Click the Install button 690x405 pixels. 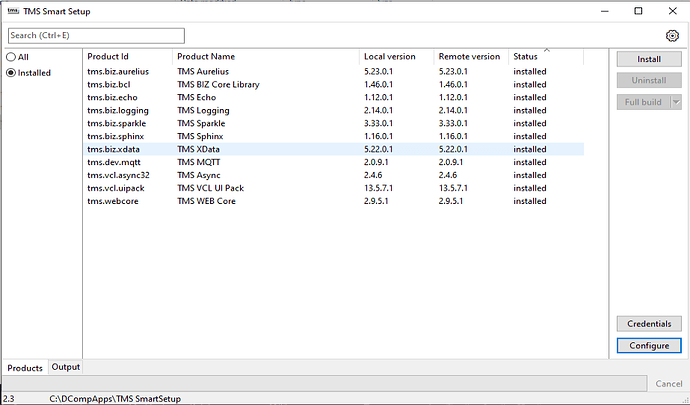pyautogui.click(x=649, y=59)
